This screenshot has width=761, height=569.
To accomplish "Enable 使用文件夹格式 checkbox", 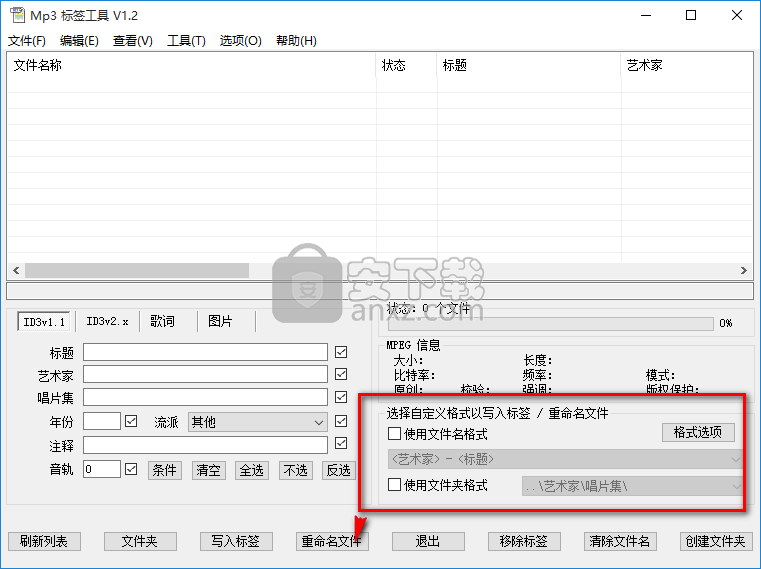I will (x=395, y=485).
